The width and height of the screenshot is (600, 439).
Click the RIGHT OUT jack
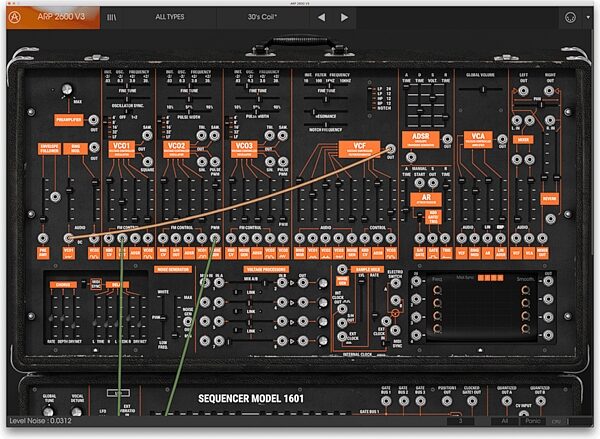pos(549,91)
